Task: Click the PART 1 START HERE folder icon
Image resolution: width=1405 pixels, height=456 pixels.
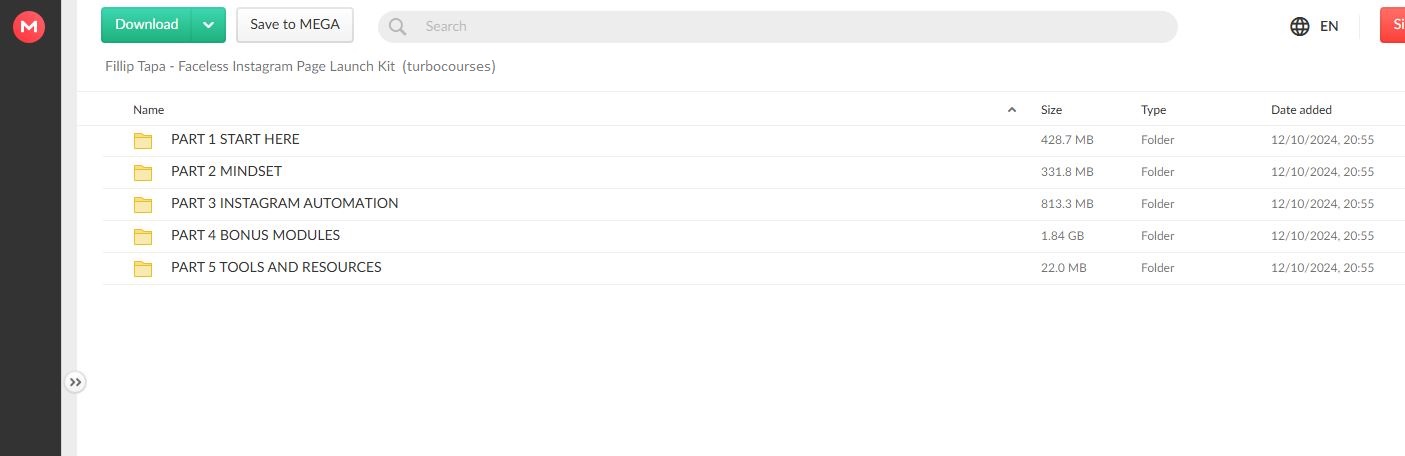Action: coord(143,140)
